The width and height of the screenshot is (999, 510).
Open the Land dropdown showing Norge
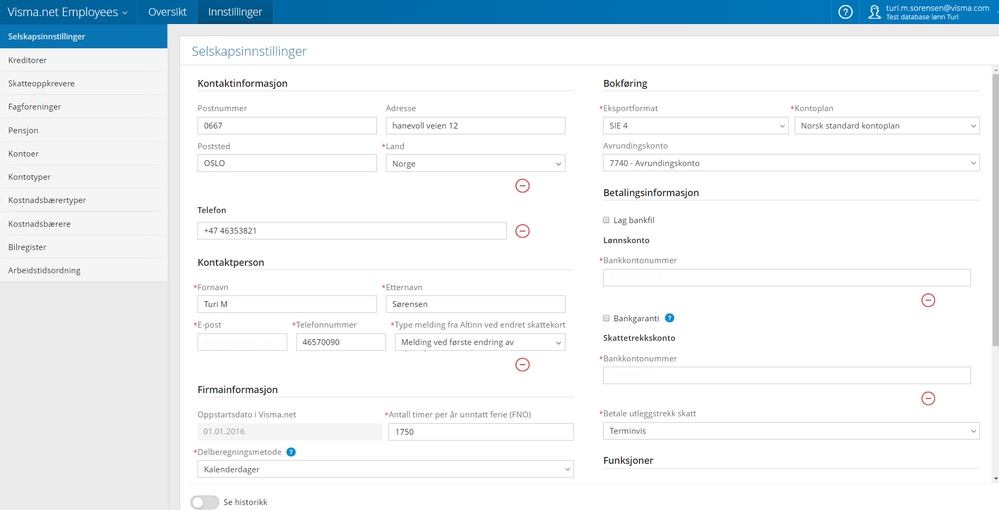475,164
